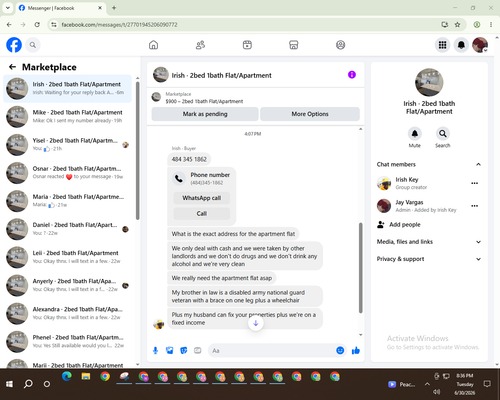Screen dimensions: 500x400
Task: Open Anyerly's 2bed 1bath chat
Action: 68,285
